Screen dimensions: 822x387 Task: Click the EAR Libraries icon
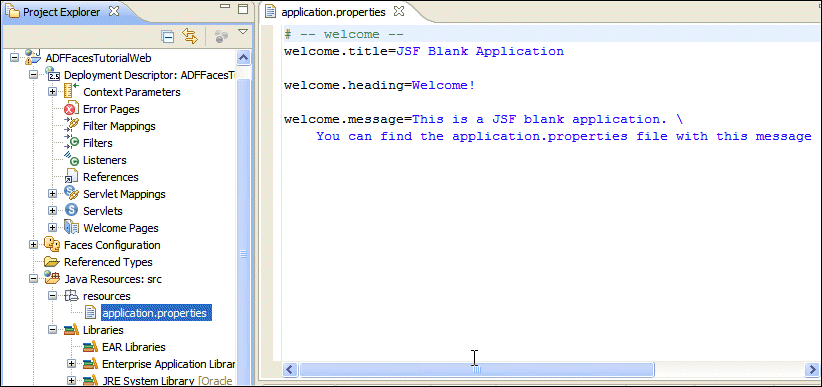tap(90, 347)
